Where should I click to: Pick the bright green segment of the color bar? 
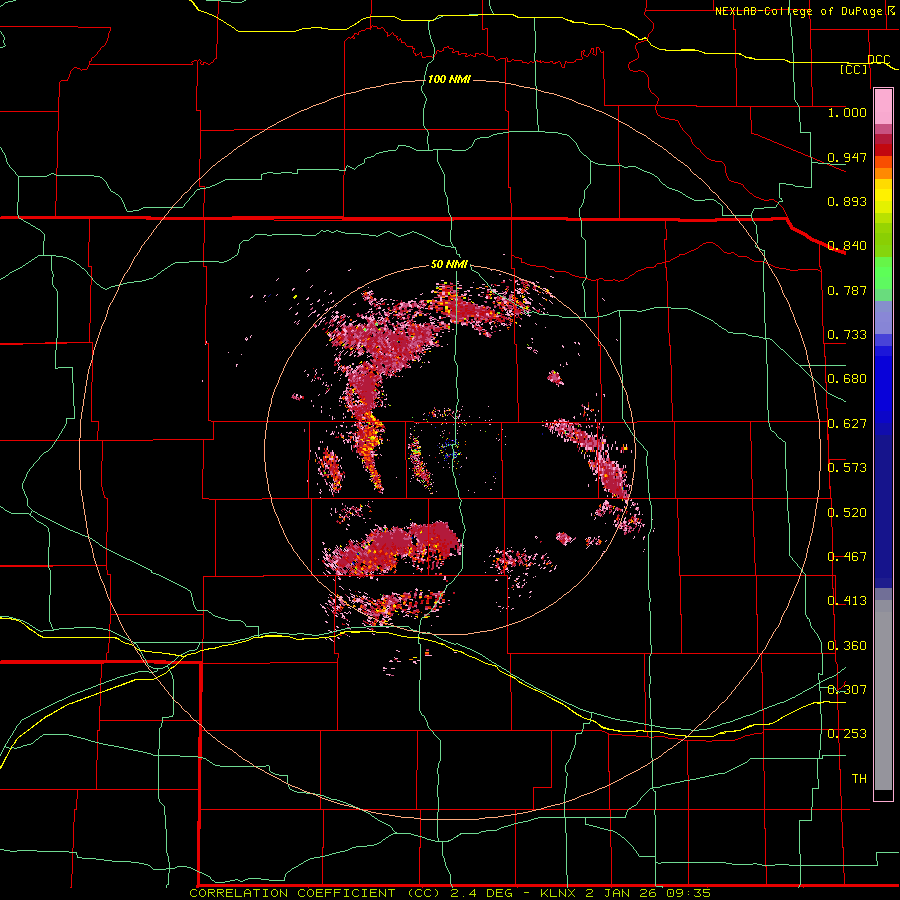point(883,273)
